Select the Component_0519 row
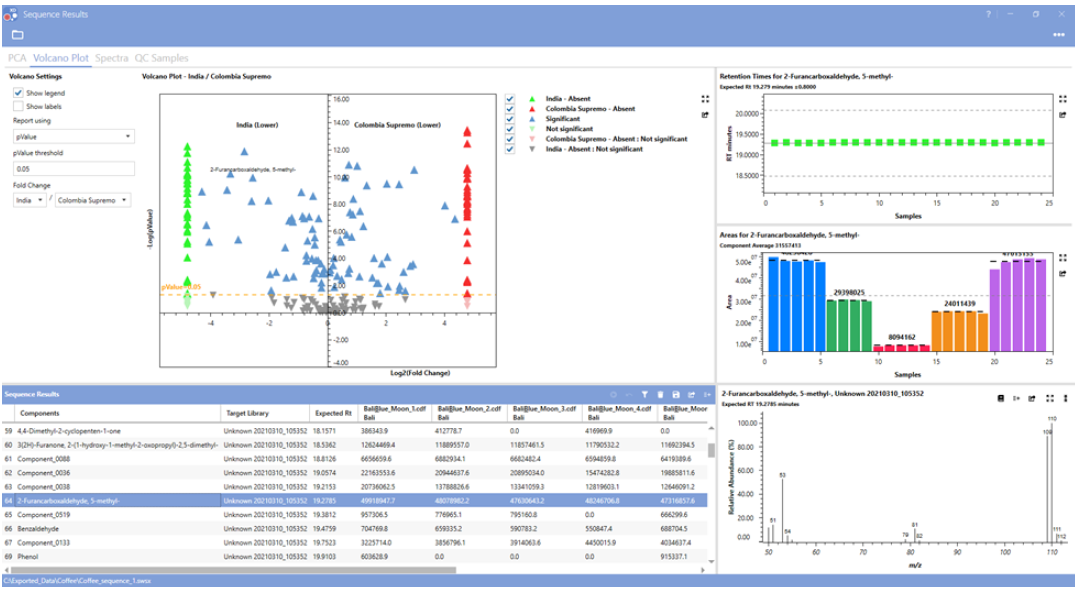Image resolution: width=1082 pixels, height=591 pixels. coord(355,514)
